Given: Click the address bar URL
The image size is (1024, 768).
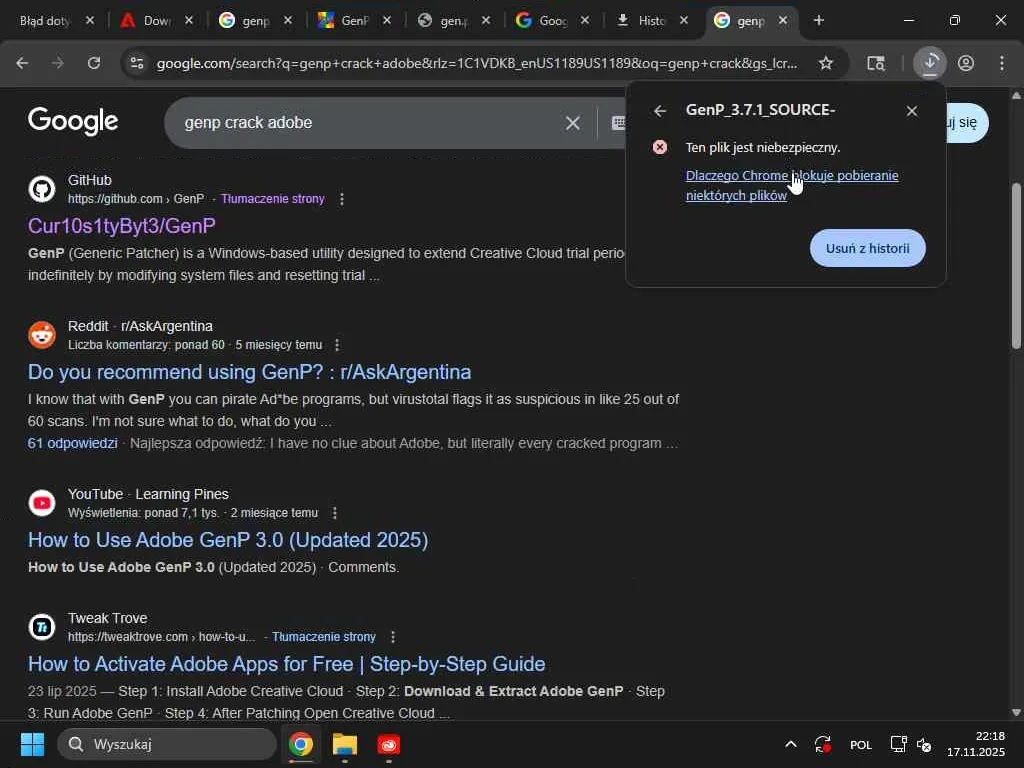Looking at the screenshot, I should [477, 63].
